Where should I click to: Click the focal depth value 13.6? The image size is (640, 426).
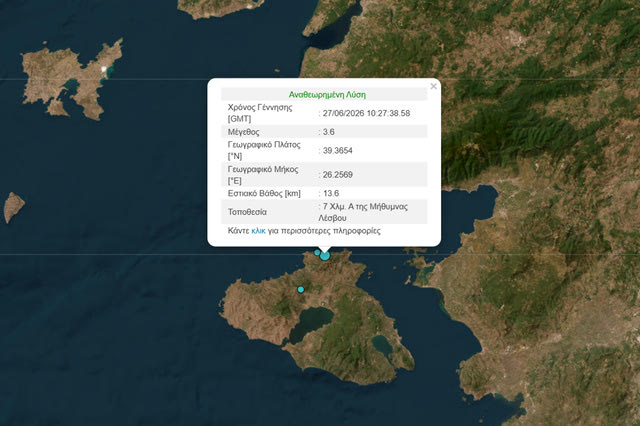tap(331, 193)
